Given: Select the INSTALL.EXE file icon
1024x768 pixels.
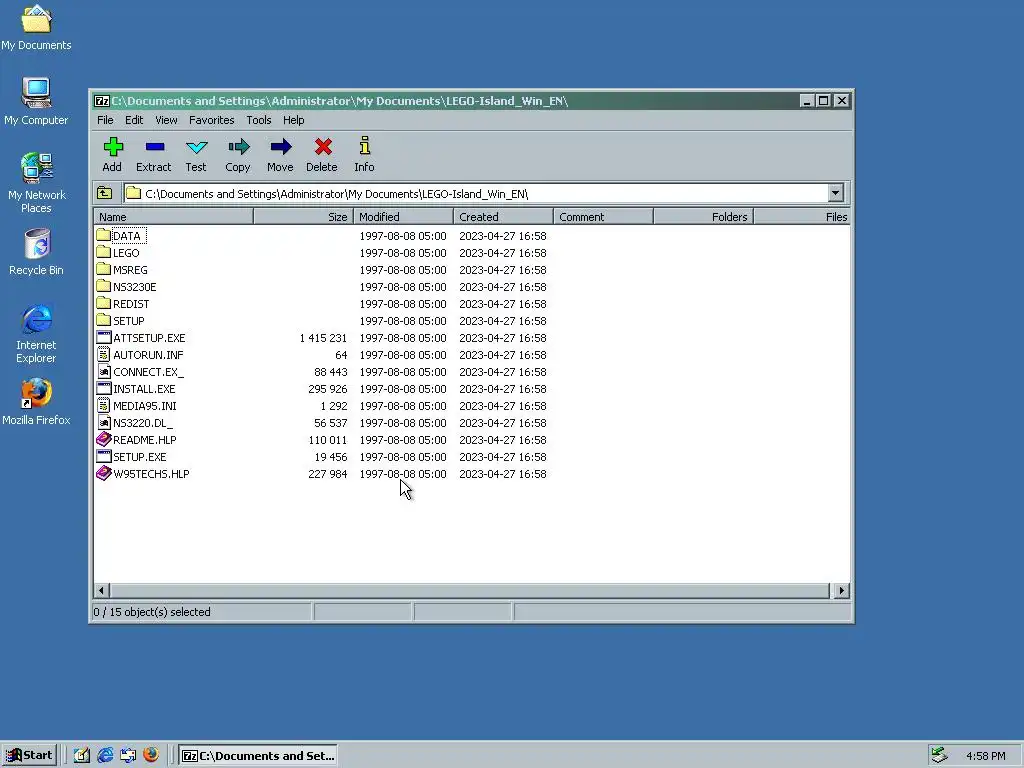Looking at the screenshot, I should (x=103, y=388).
